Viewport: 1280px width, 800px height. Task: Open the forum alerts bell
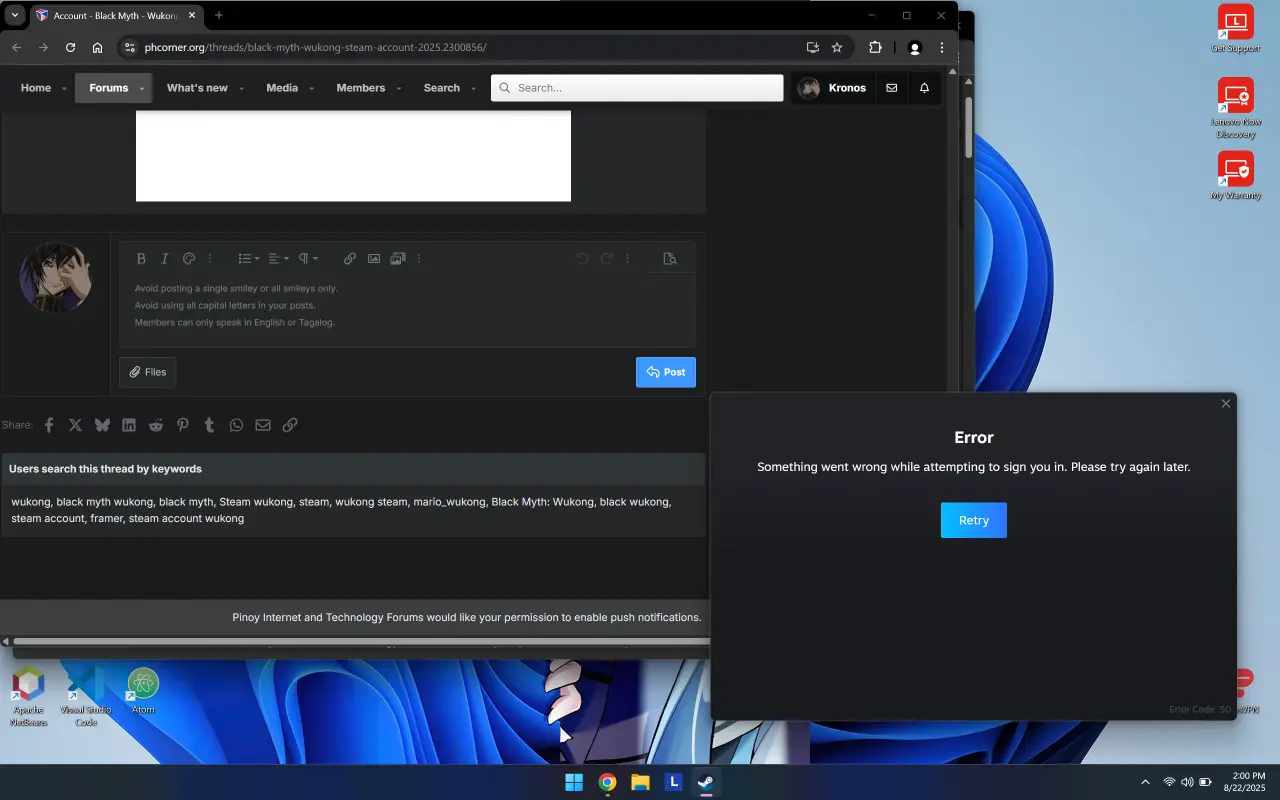[924, 88]
